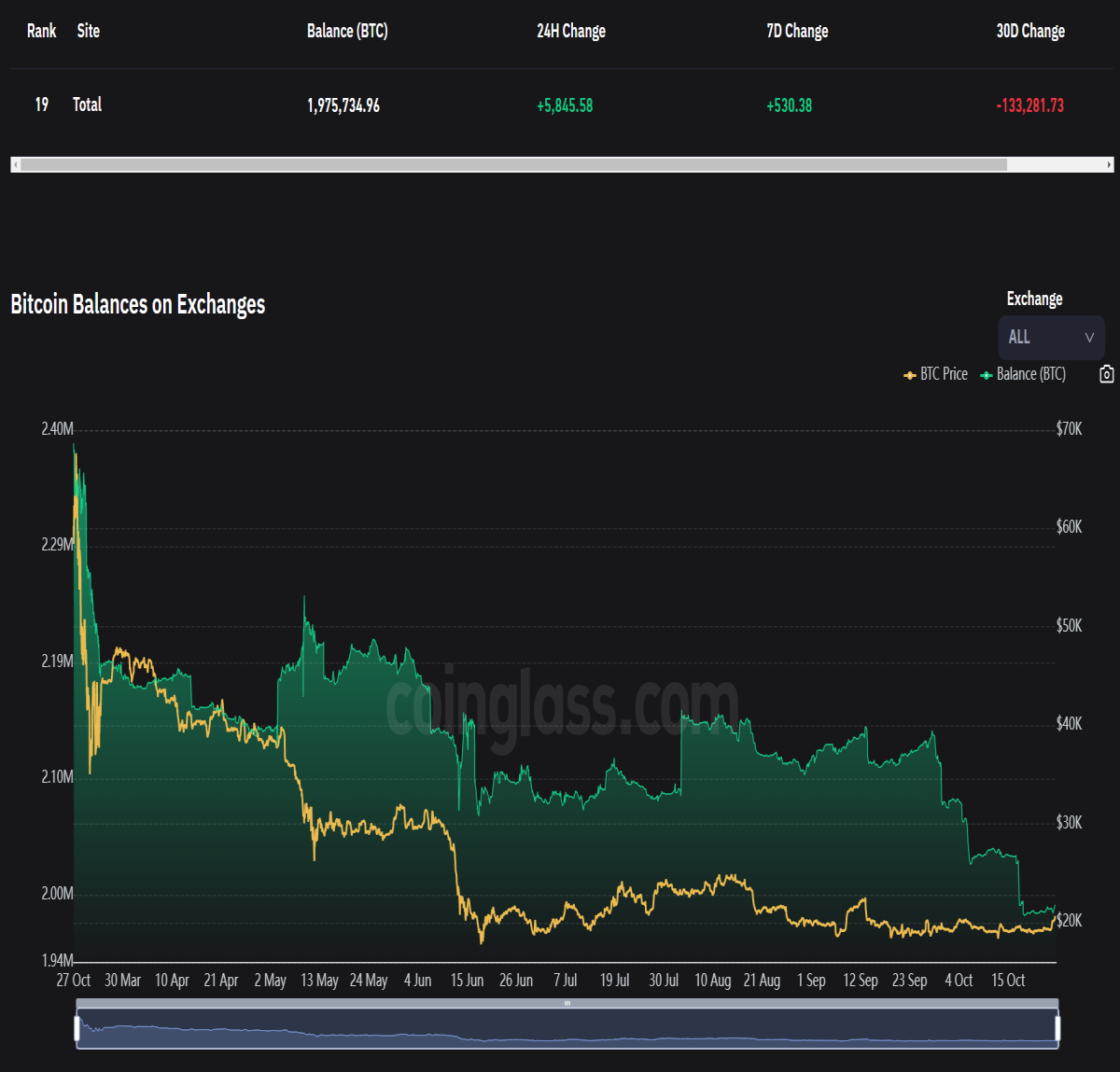
Task: Click the horizontal table scrollbar thumb
Action: tap(513, 164)
